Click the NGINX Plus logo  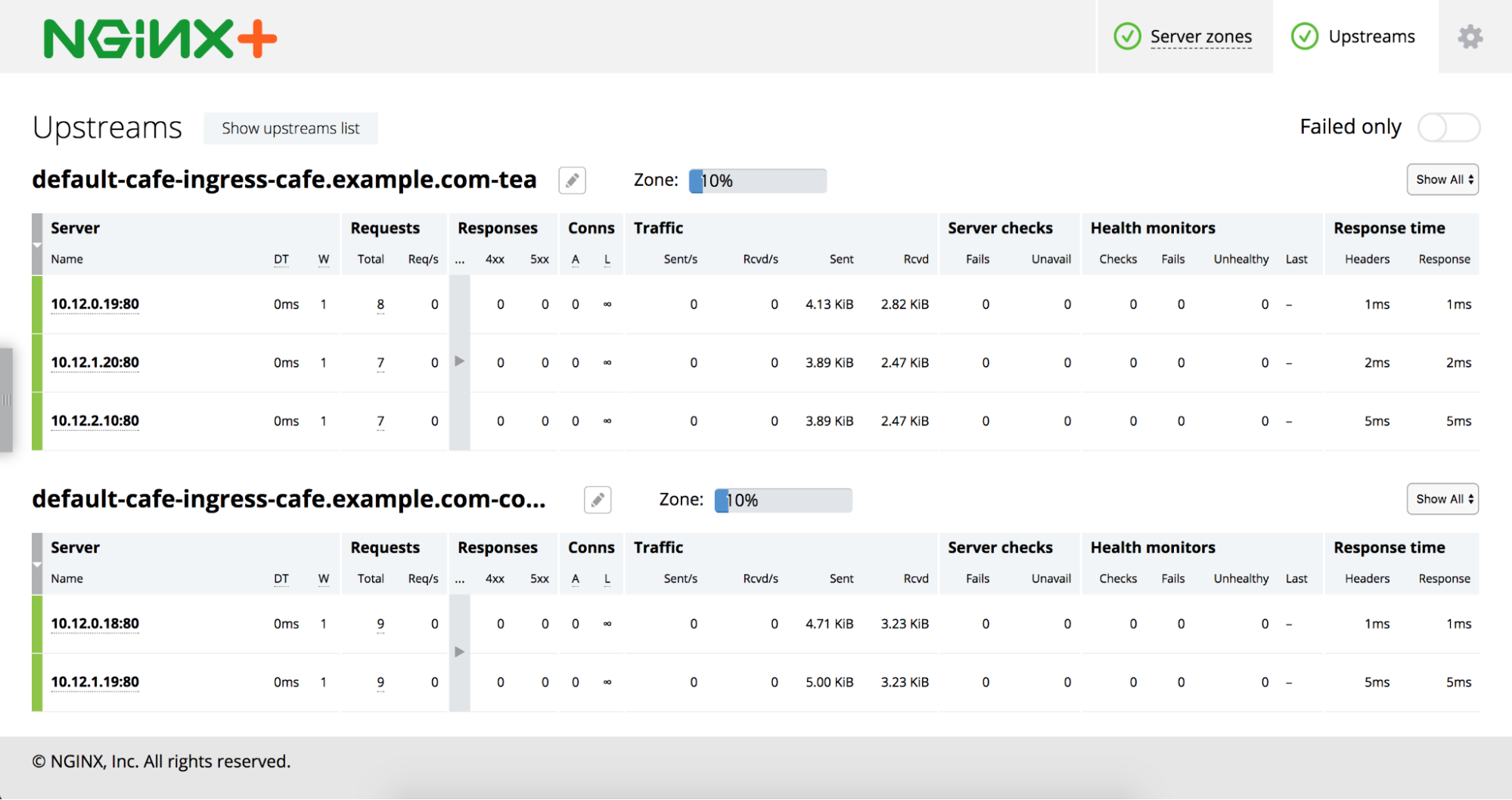[160, 39]
